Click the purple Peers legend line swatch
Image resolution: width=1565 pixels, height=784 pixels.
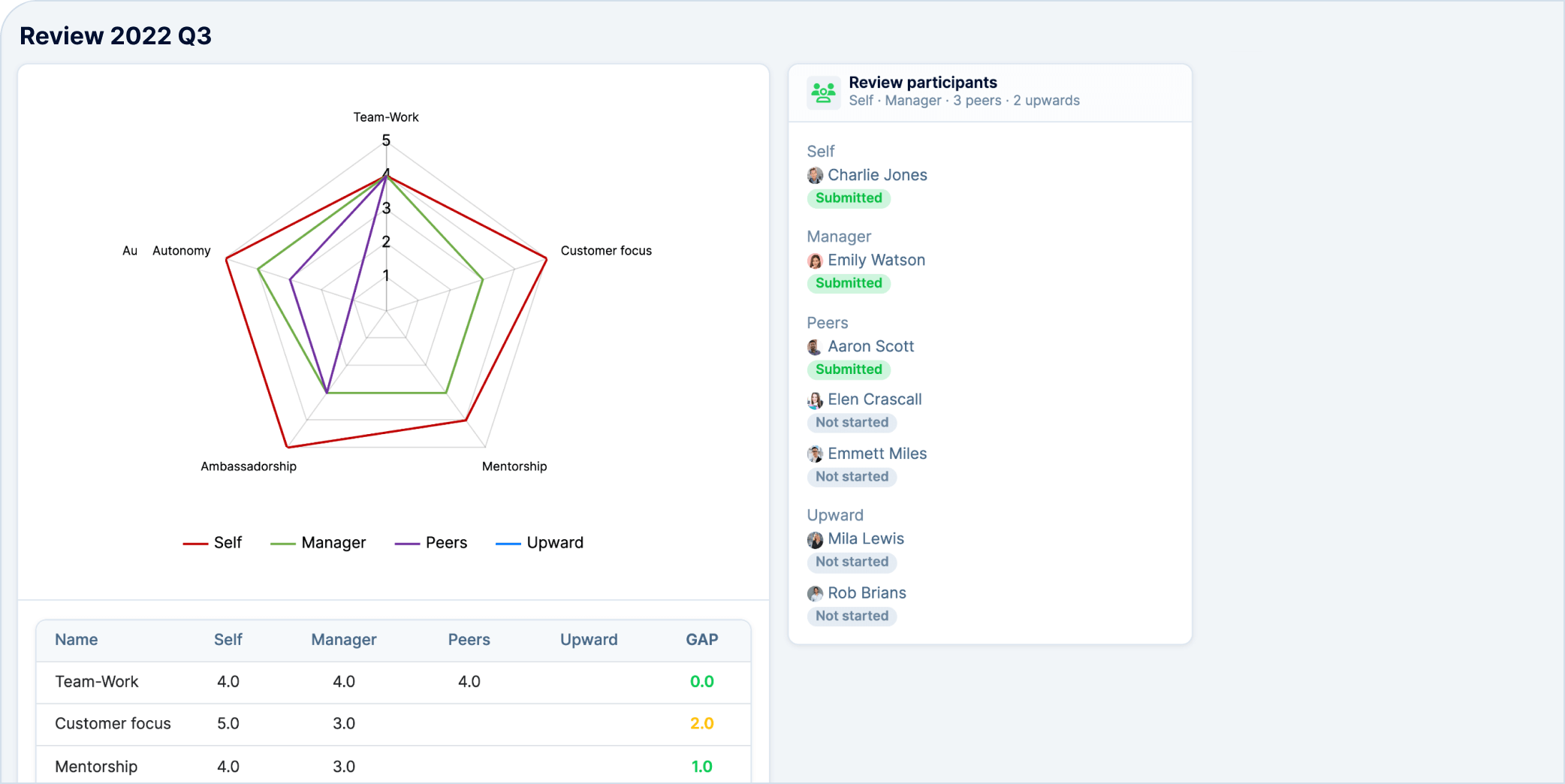(408, 544)
